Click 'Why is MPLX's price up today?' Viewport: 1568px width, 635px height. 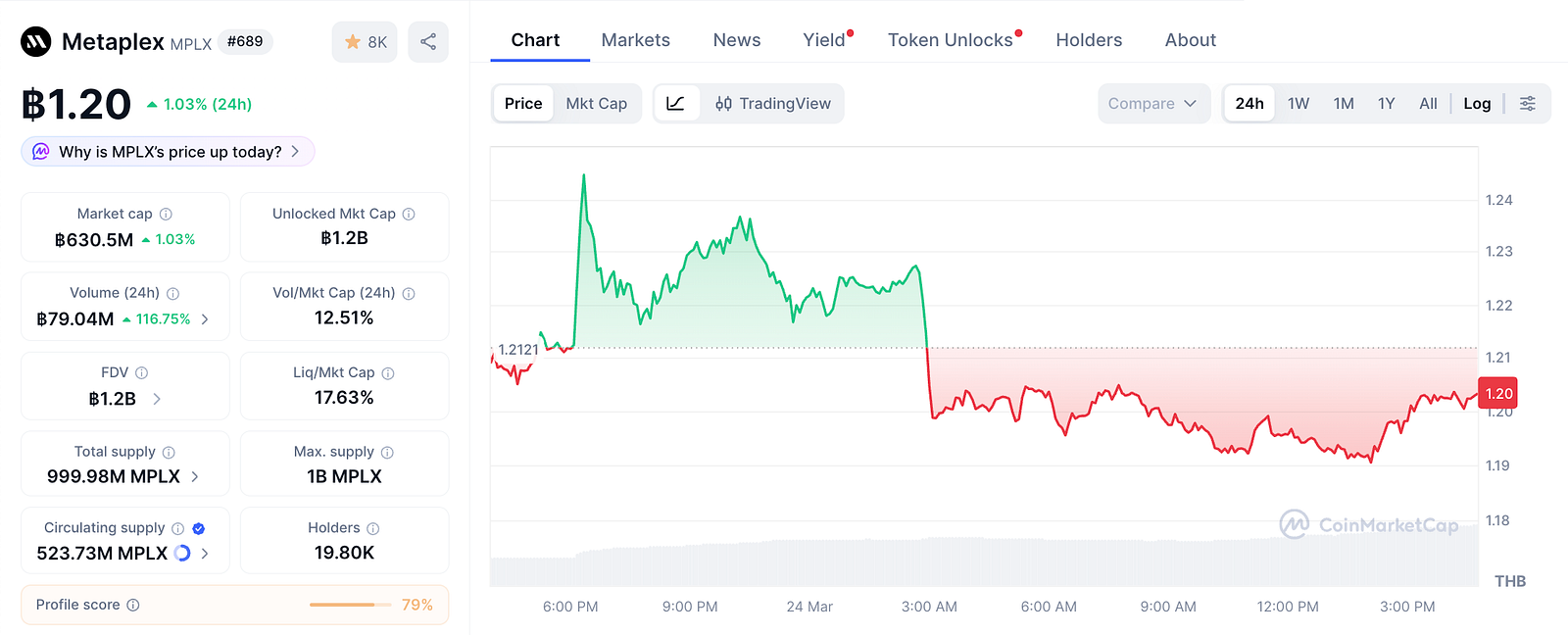[168, 152]
